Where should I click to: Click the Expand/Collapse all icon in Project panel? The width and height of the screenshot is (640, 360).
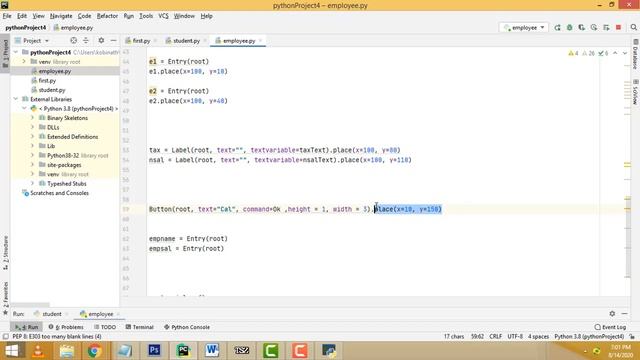tap(86, 40)
